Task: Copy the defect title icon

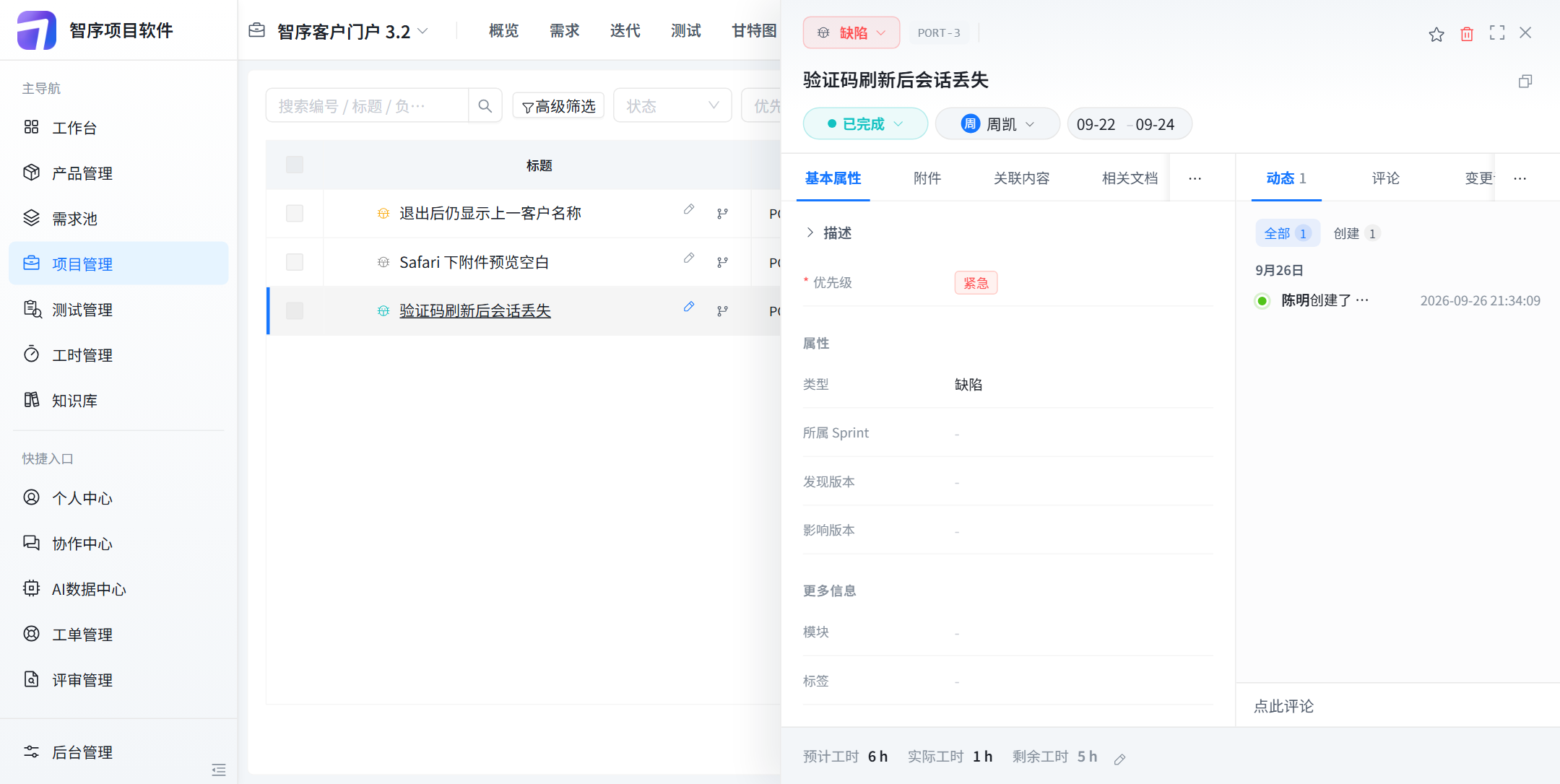Action: click(1525, 81)
